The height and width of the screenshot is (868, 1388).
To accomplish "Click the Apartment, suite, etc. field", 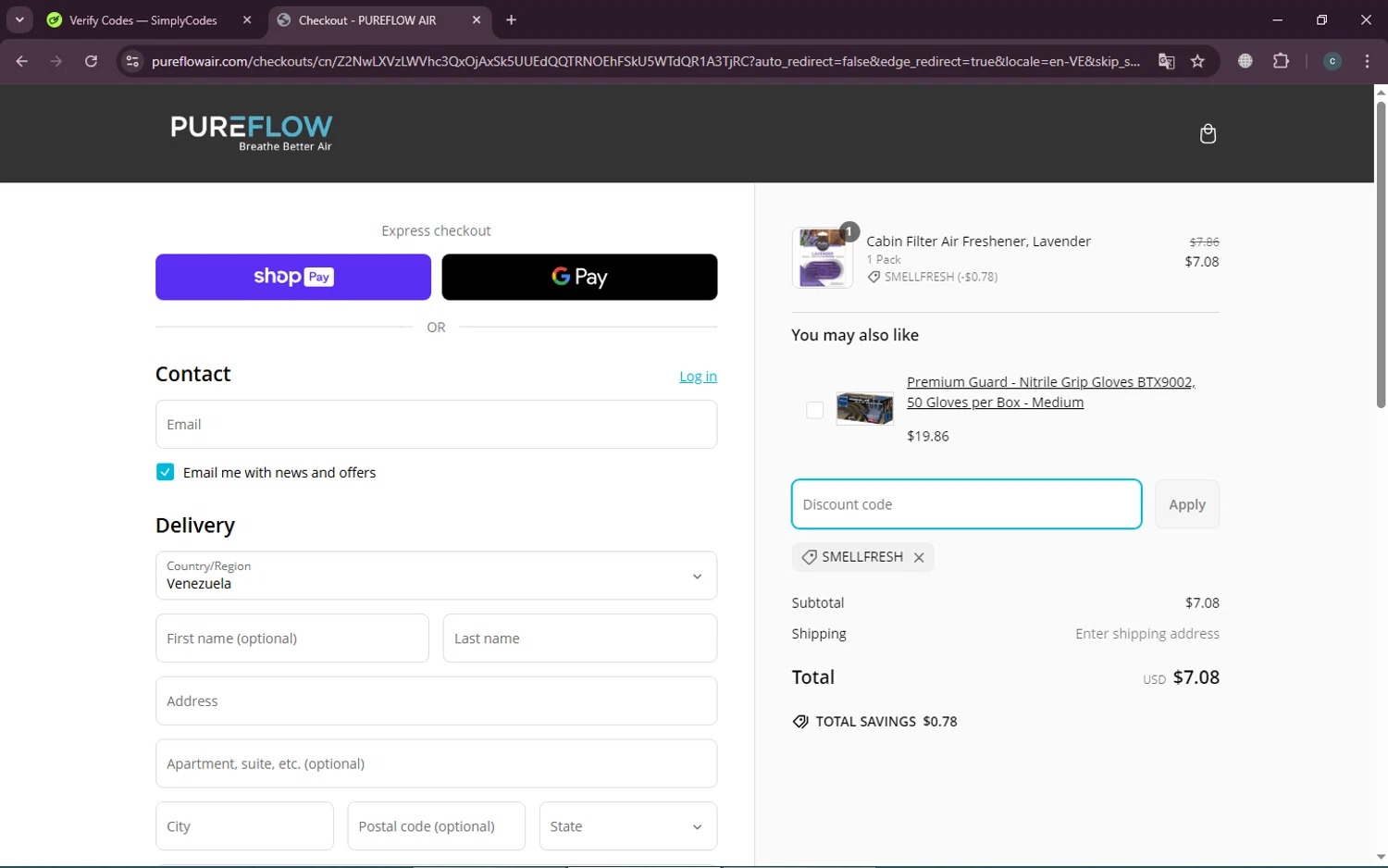I will coord(436,763).
